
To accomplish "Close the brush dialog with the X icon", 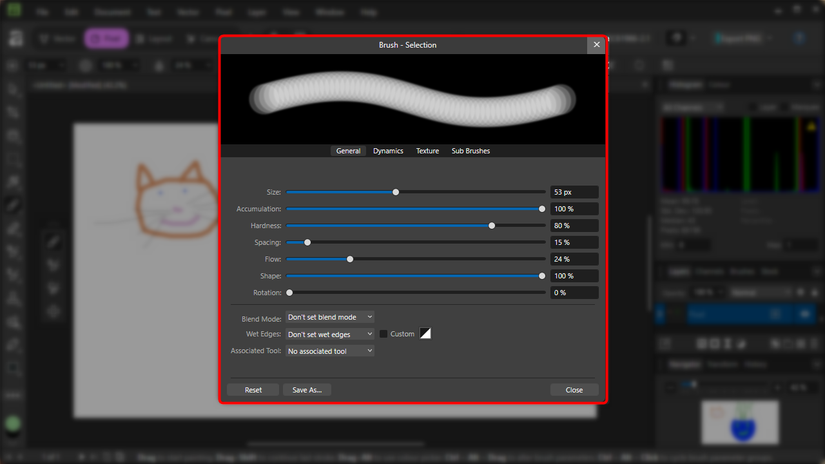I will 596,45.
